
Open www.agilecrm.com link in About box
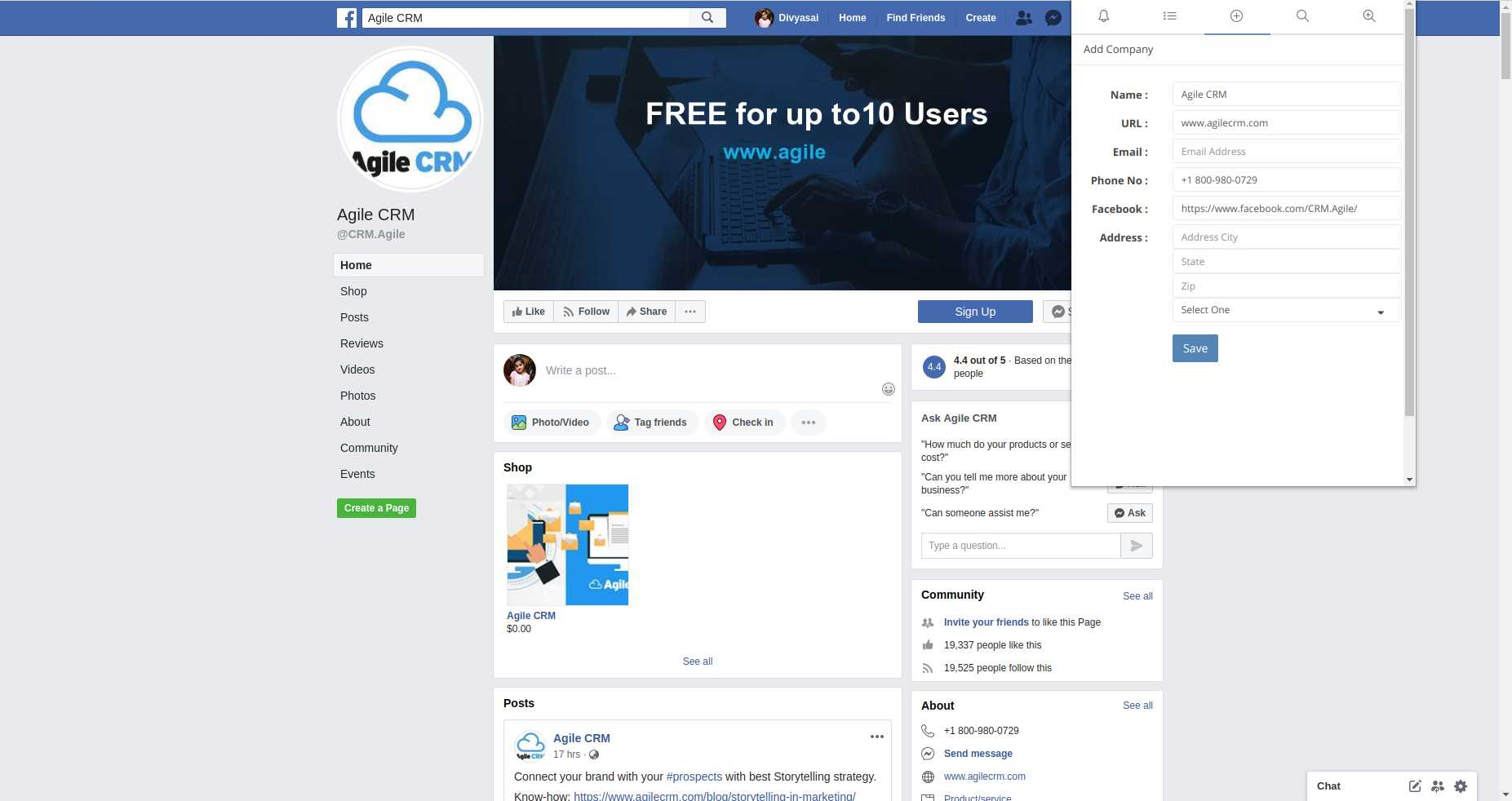[985, 777]
